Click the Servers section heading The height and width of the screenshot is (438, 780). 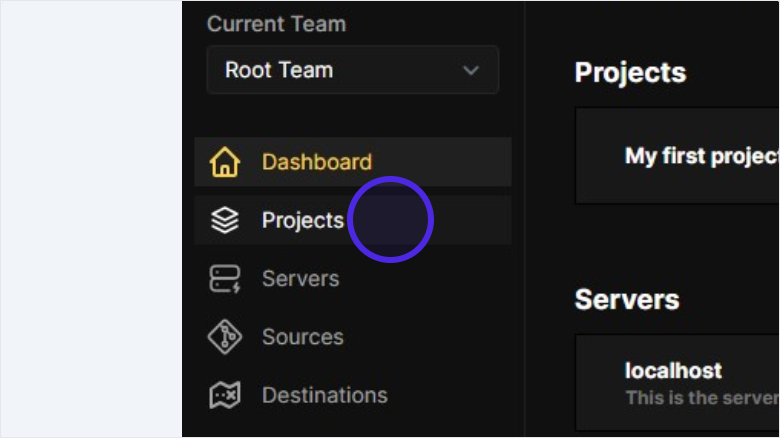pyautogui.click(x=626, y=299)
